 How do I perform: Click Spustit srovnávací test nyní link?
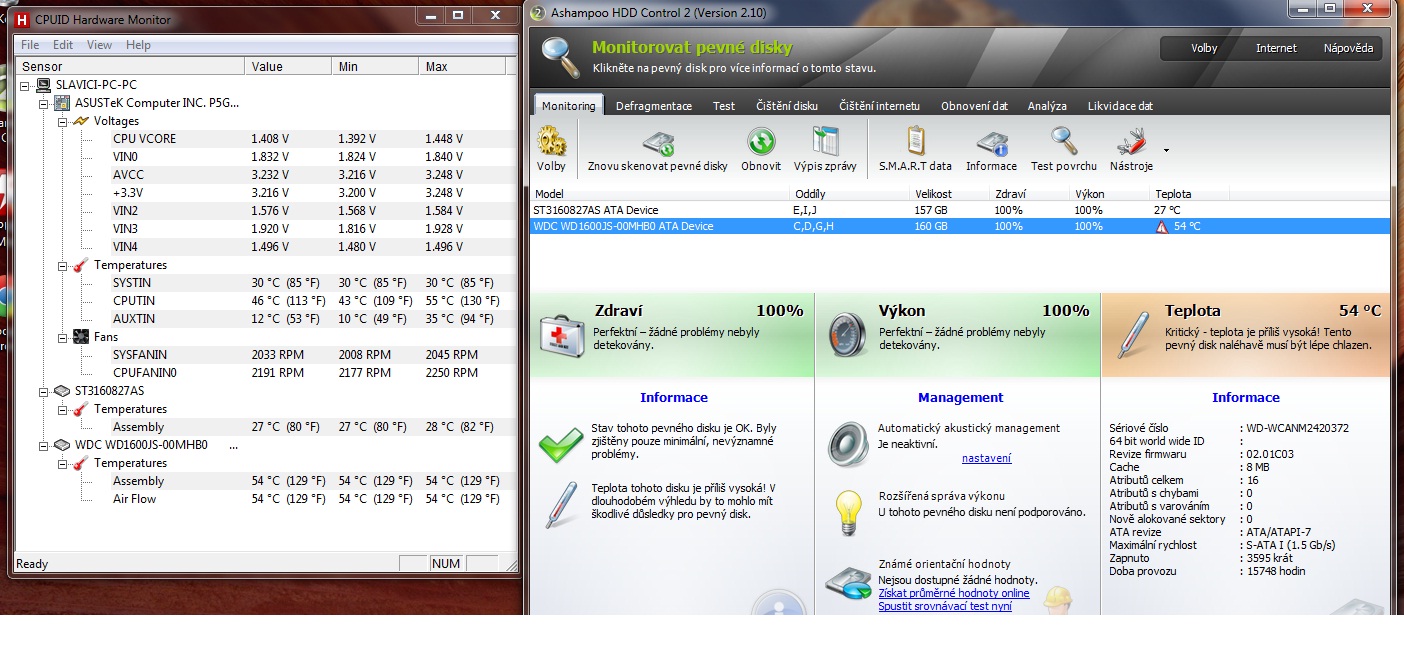pyautogui.click(x=944, y=606)
